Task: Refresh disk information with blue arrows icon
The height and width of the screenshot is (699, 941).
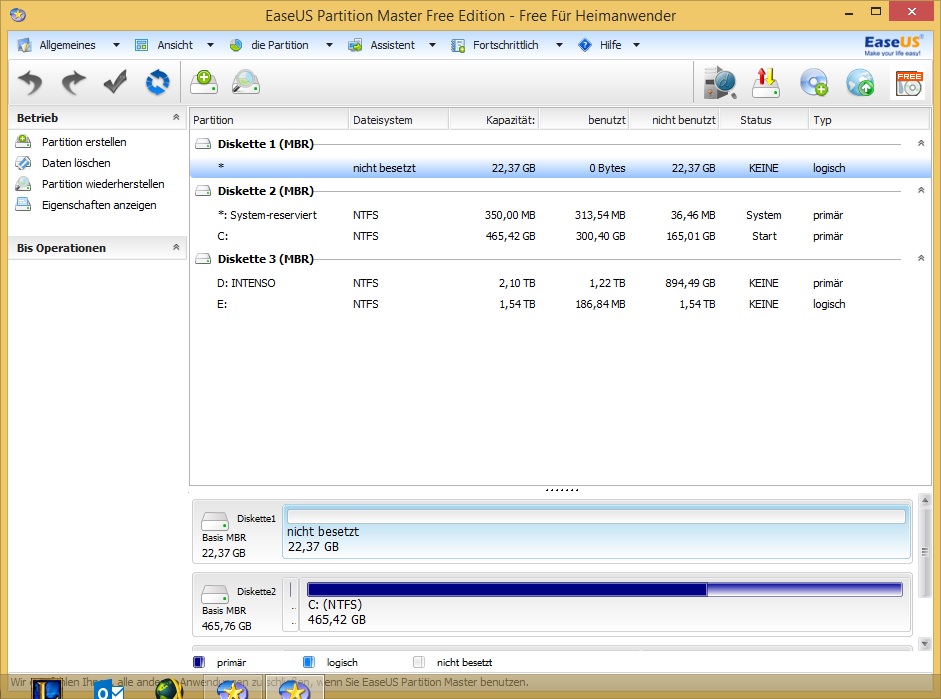Action: coord(157,82)
